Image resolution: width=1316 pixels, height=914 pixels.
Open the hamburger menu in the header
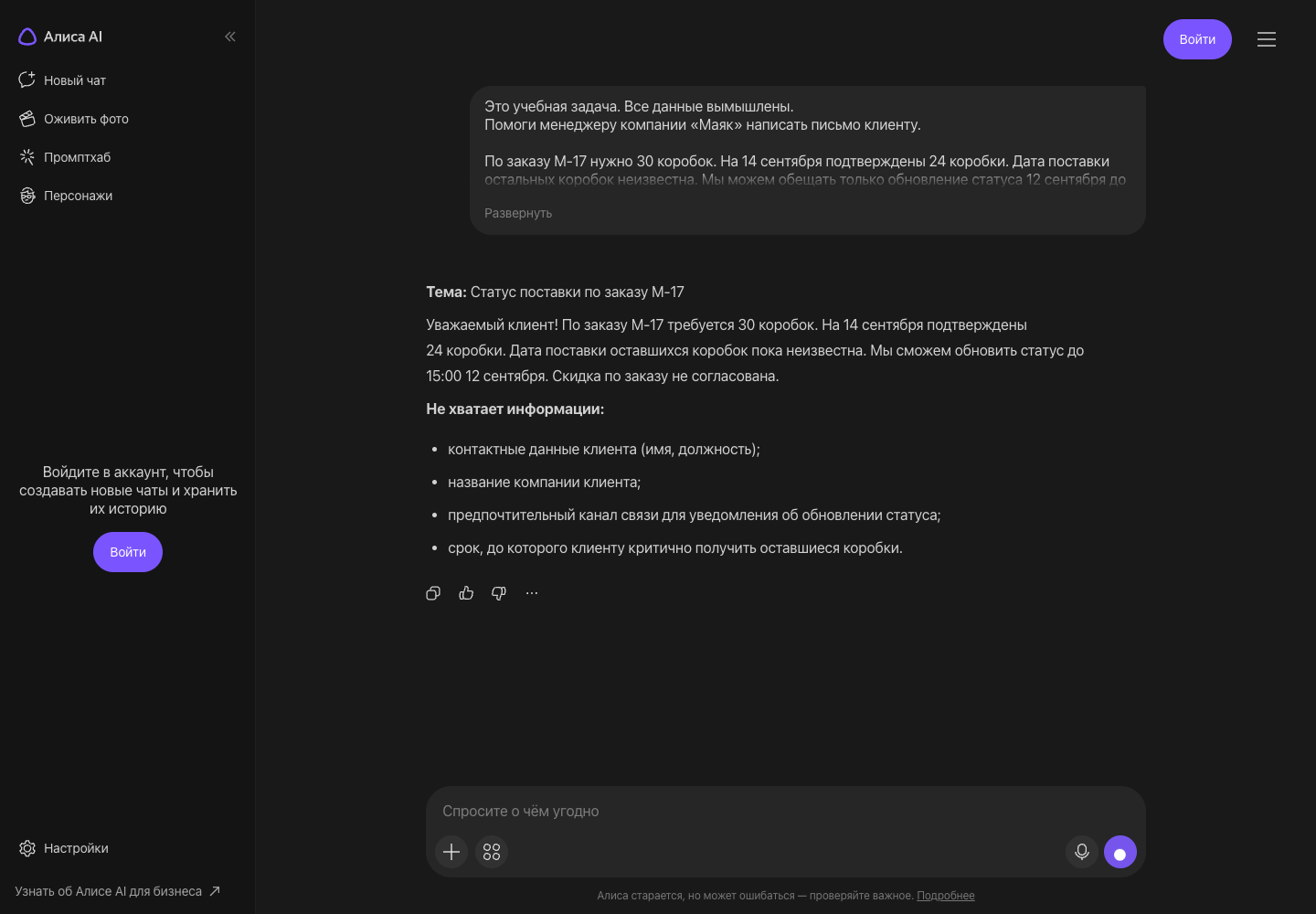click(1267, 39)
